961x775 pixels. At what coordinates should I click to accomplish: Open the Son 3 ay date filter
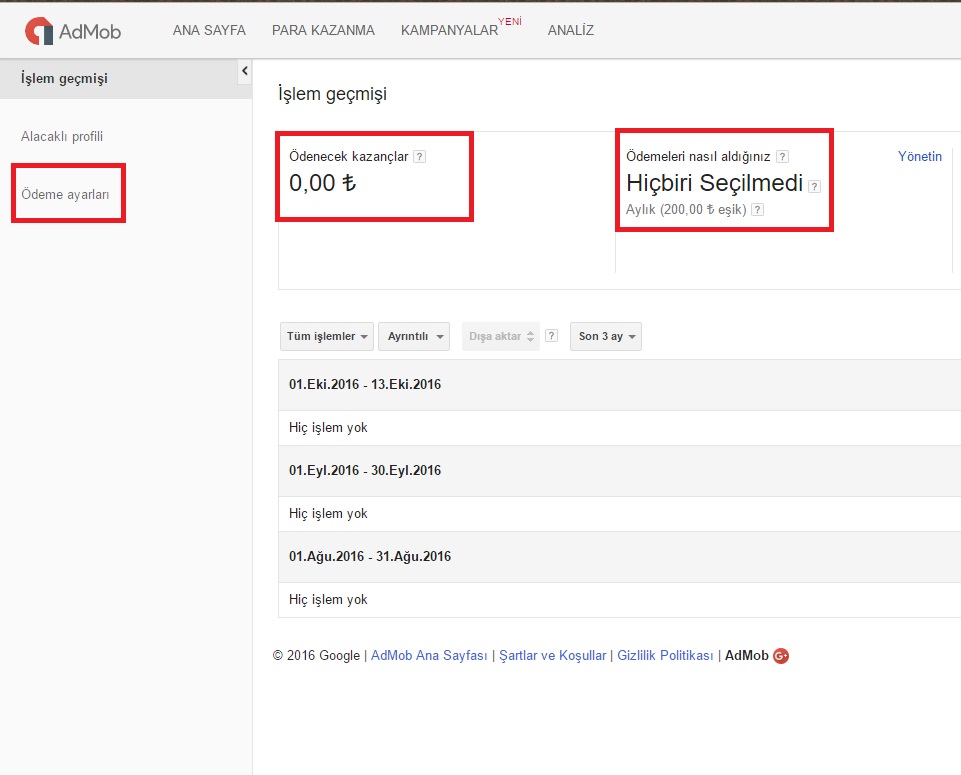tap(605, 336)
